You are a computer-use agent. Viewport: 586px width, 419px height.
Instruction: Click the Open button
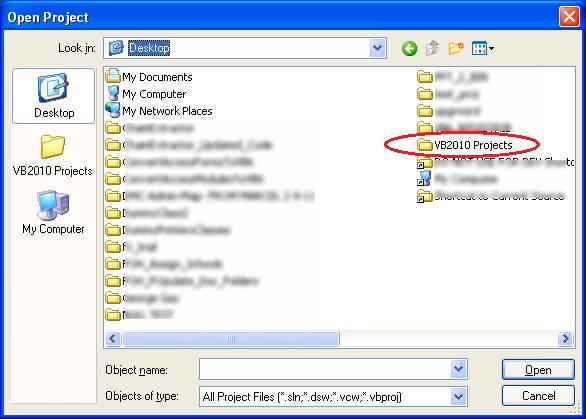tap(538, 370)
